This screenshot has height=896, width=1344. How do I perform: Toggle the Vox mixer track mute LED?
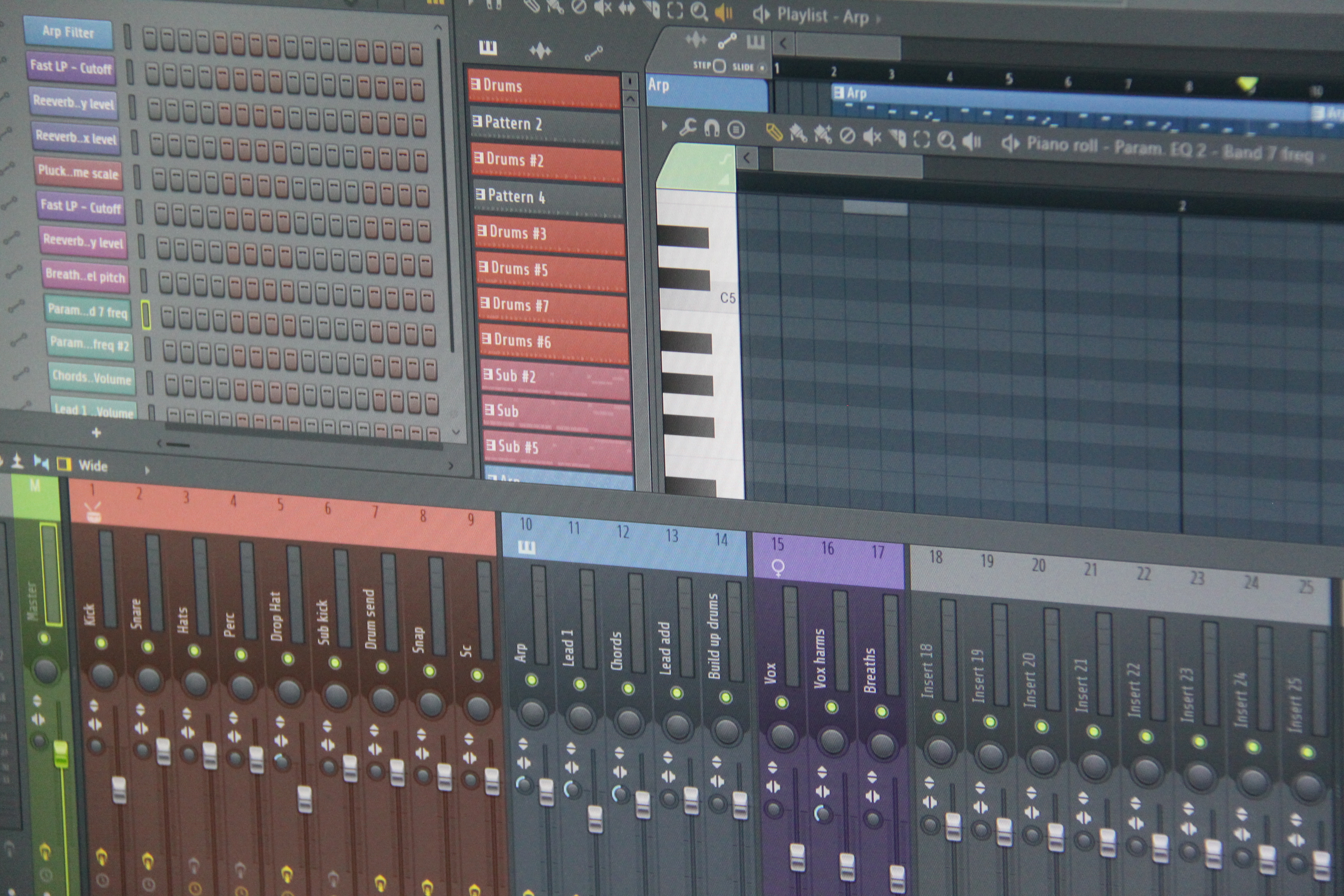click(x=782, y=702)
